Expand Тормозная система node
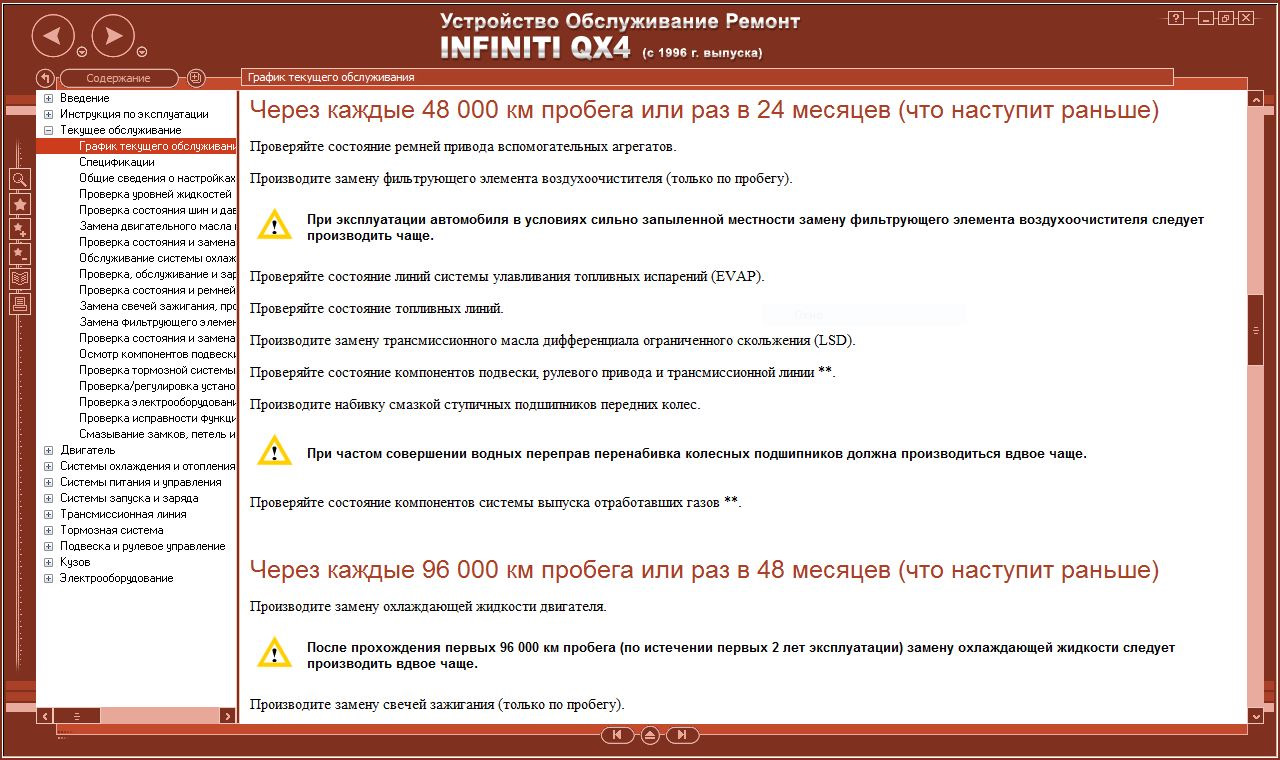The height and width of the screenshot is (760, 1280). (48, 530)
